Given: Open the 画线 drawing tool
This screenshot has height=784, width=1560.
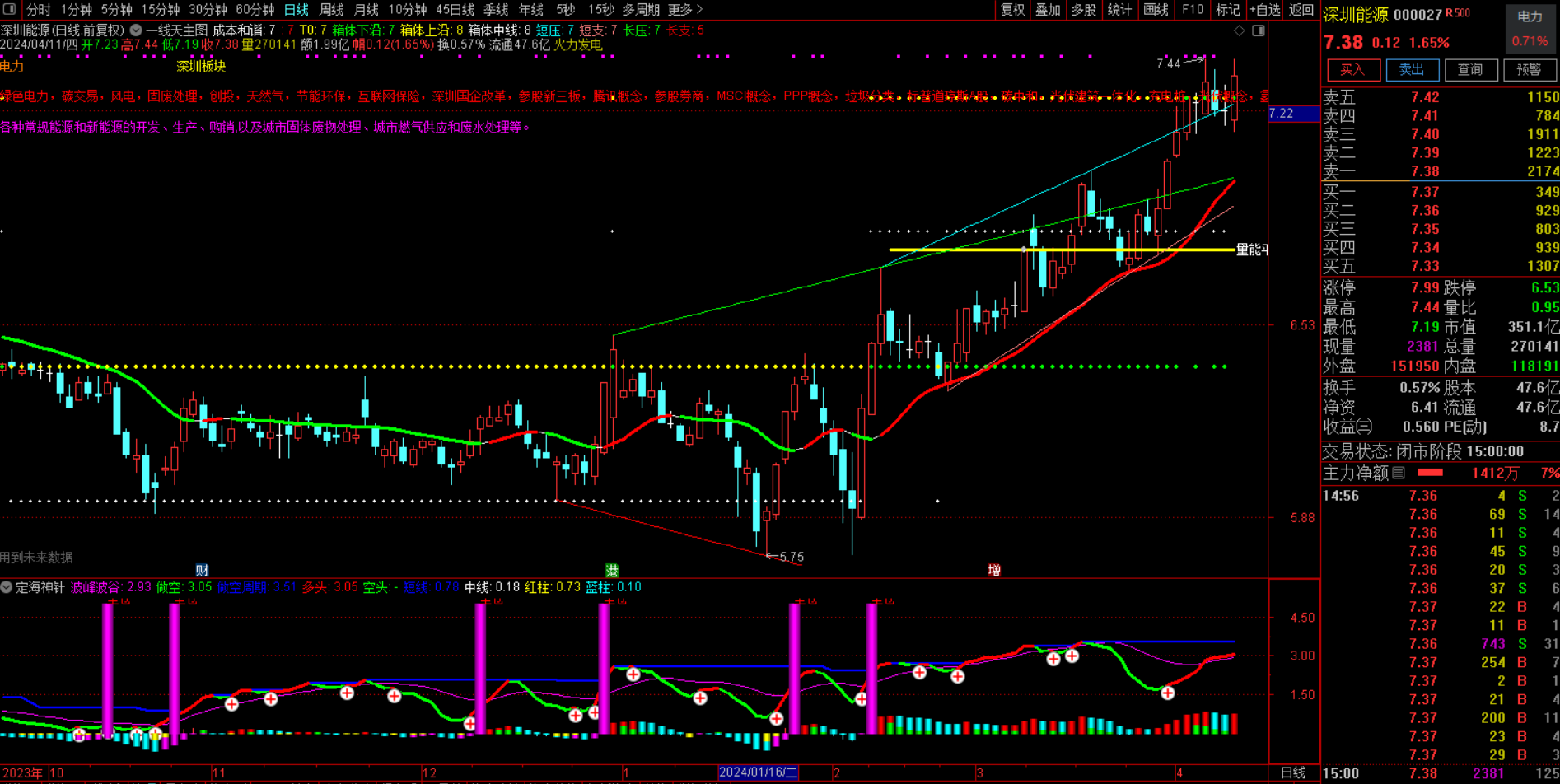Looking at the screenshot, I should pos(1156,9).
